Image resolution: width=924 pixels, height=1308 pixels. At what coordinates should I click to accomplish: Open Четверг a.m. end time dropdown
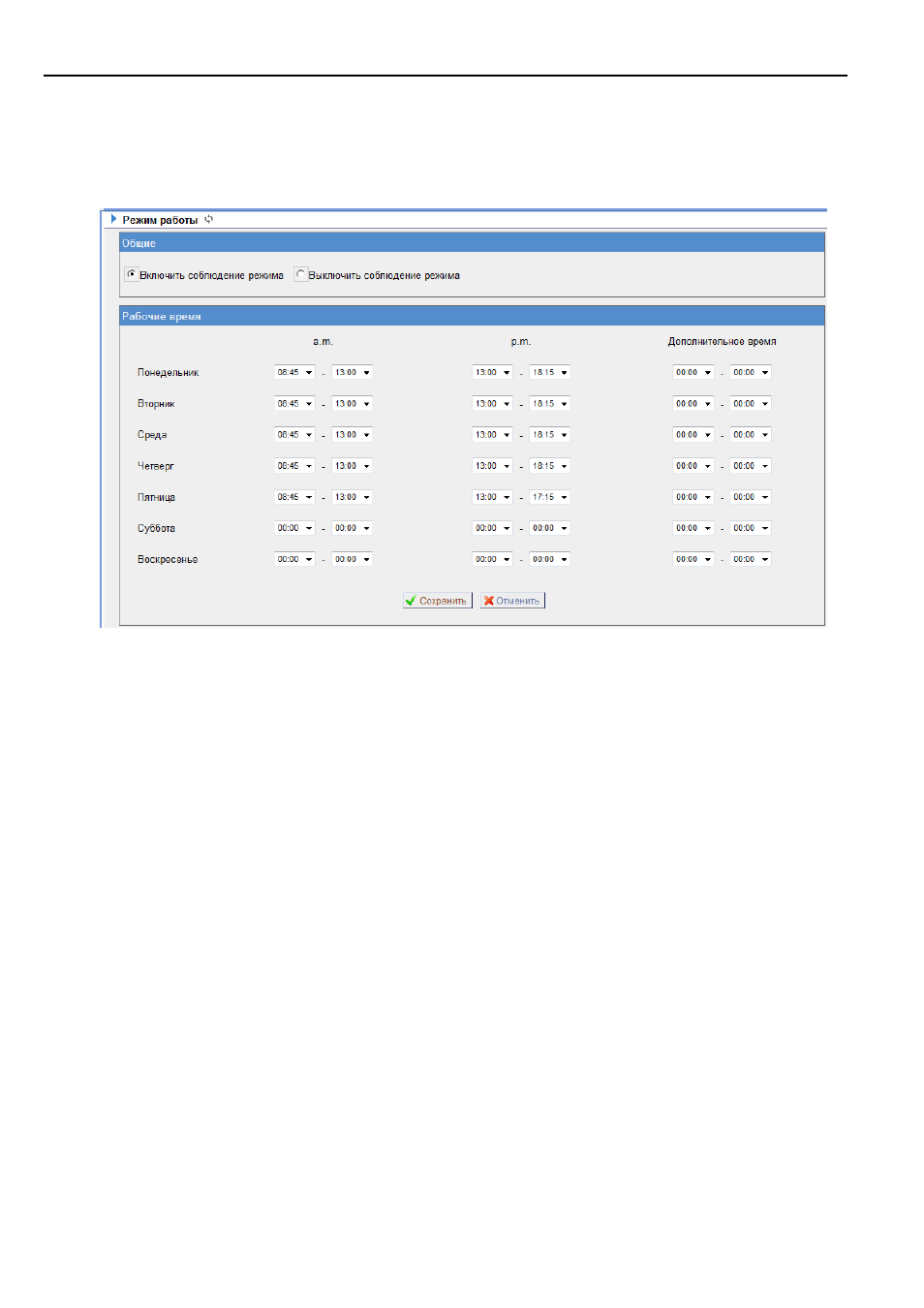coord(352,466)
